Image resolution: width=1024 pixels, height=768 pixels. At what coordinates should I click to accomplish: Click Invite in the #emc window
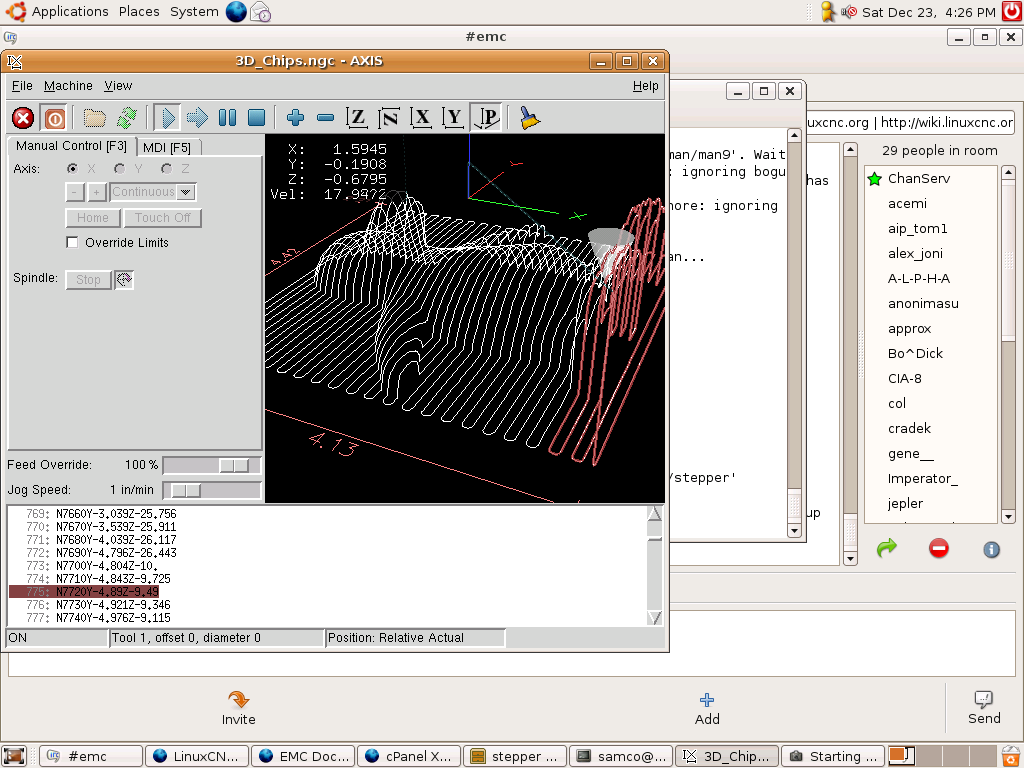(x=238, y=709)
